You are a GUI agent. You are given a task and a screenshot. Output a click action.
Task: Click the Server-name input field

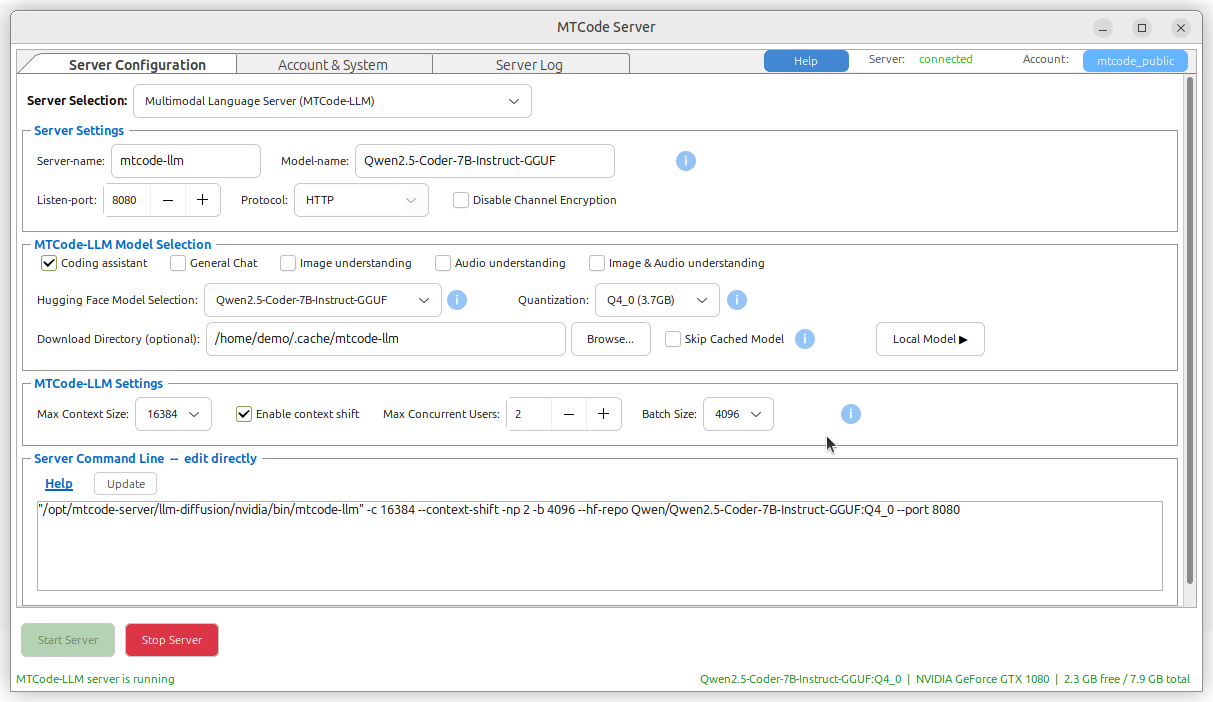185,161
